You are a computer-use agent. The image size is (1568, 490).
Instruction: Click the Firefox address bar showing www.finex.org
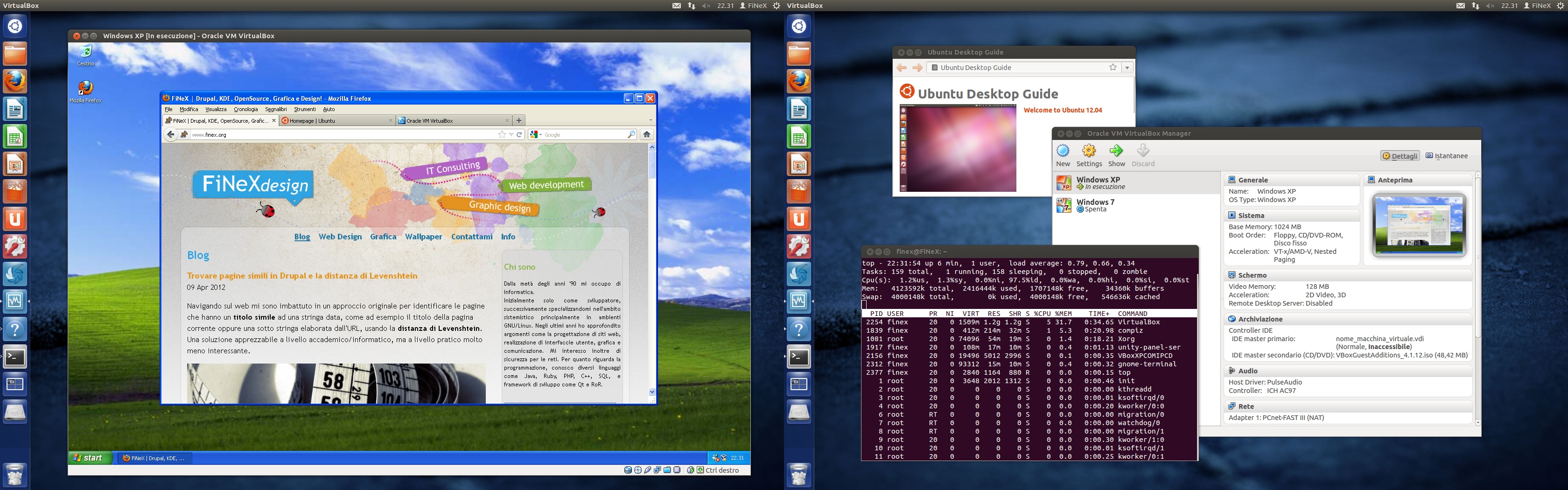[x=350, y=134]
